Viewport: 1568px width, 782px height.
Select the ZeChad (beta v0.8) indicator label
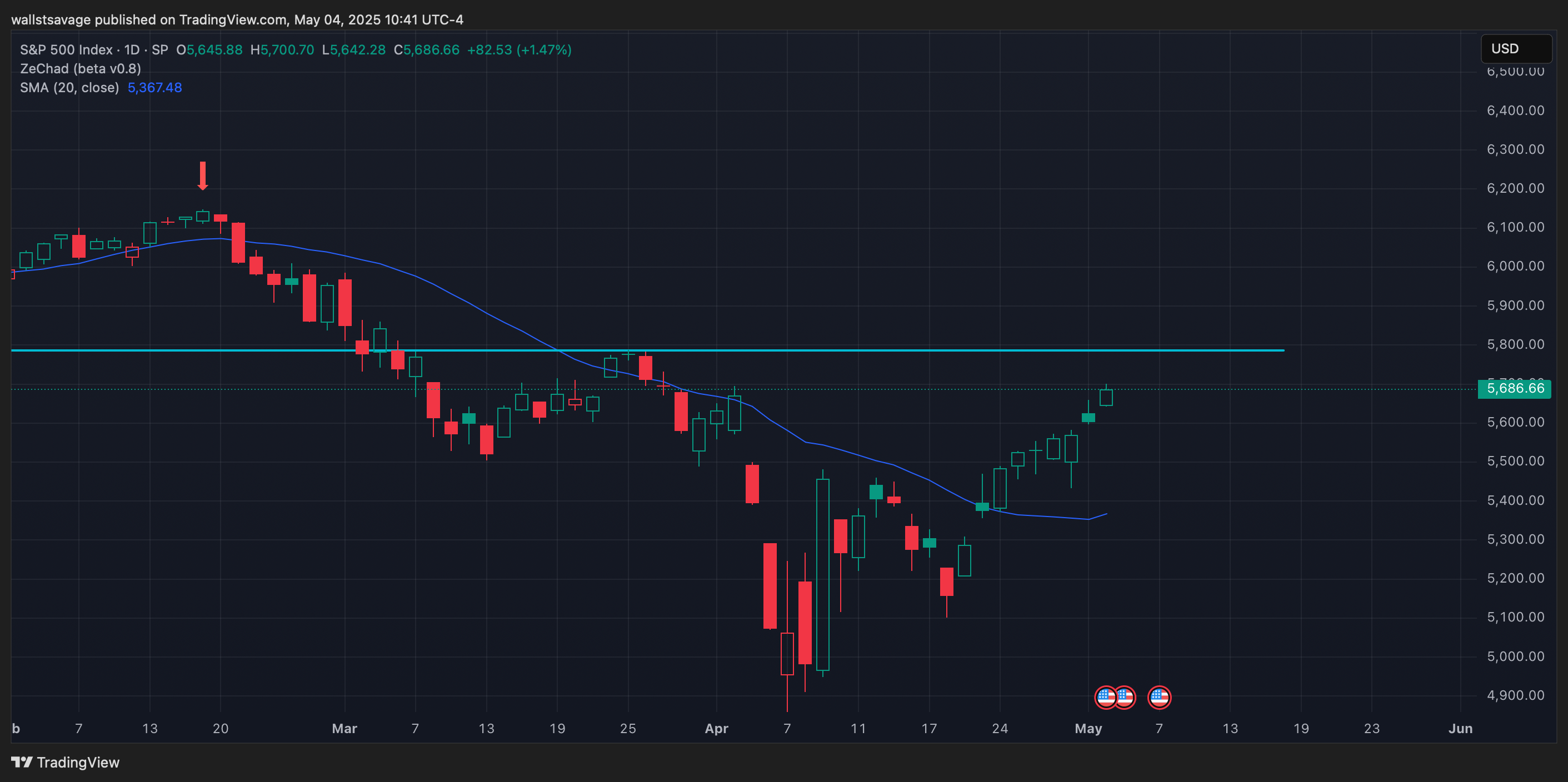pos(81,69)
